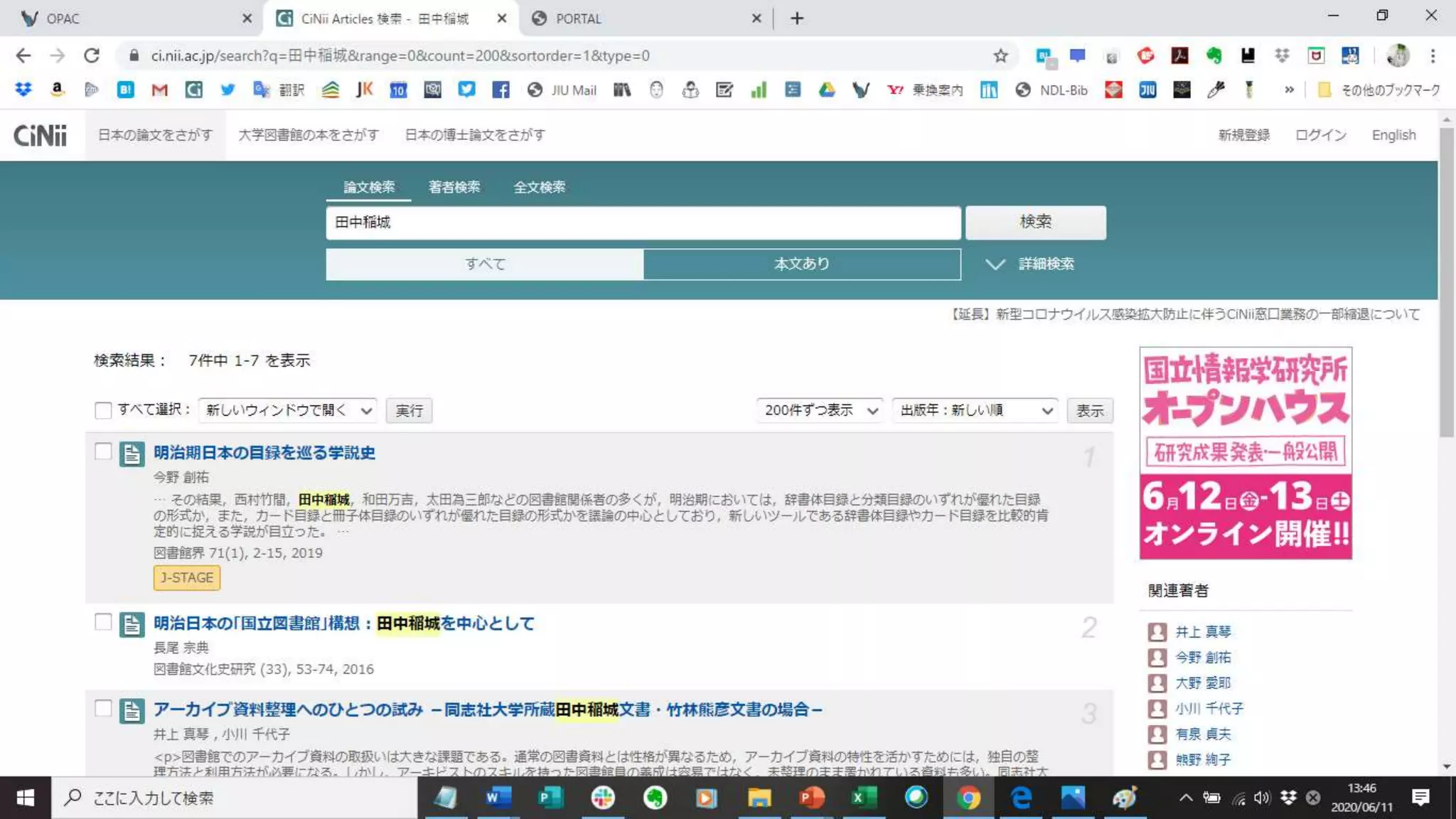Open the Twitter bookmark icon
Viewport: 1456px width, 819px height.
(x=227, y=90)
